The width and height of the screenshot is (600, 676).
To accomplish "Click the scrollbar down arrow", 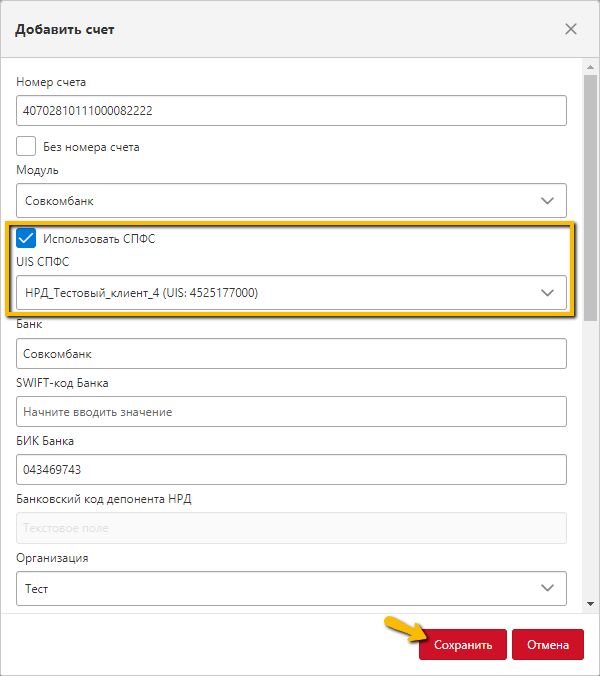I will [591, 604].
